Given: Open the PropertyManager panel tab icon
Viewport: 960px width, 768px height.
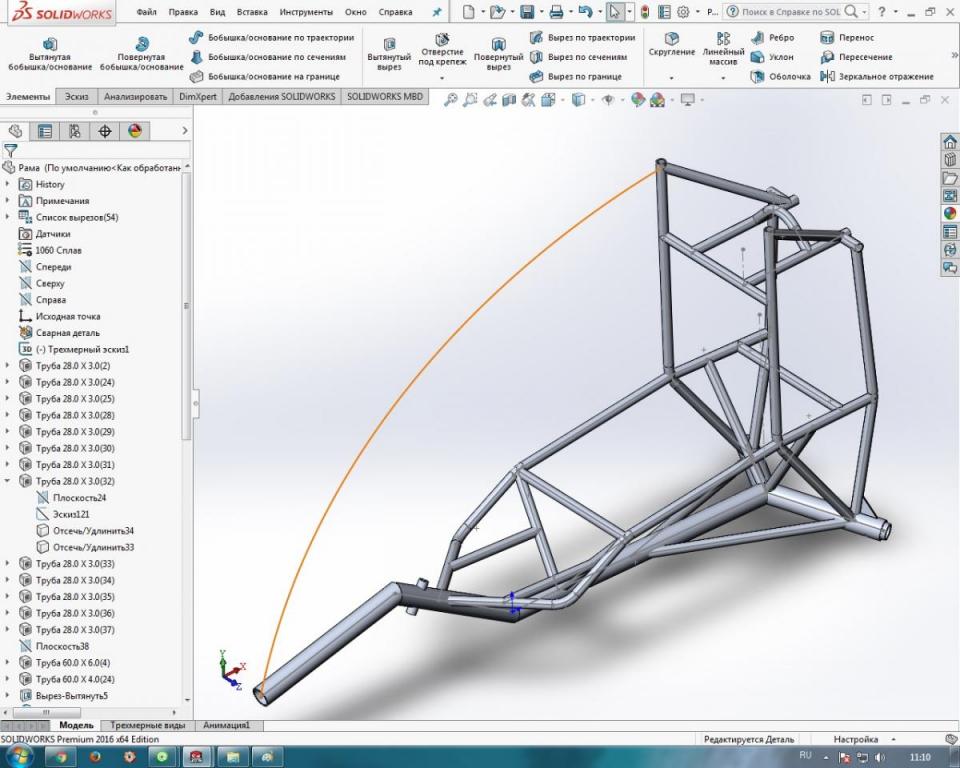Looking at the screenshot, I should (x=45, y=131).
